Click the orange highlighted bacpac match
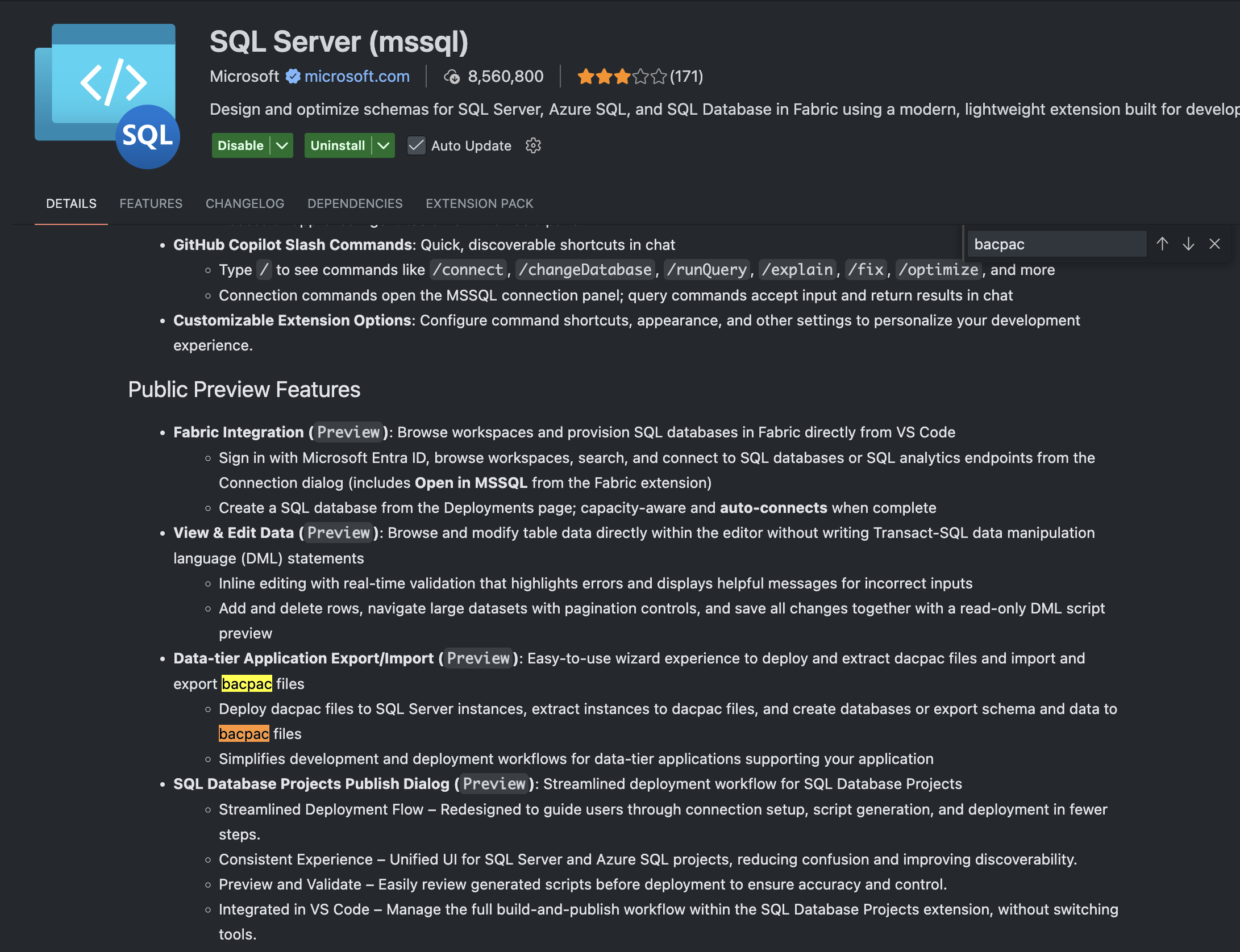 [244, 734]
